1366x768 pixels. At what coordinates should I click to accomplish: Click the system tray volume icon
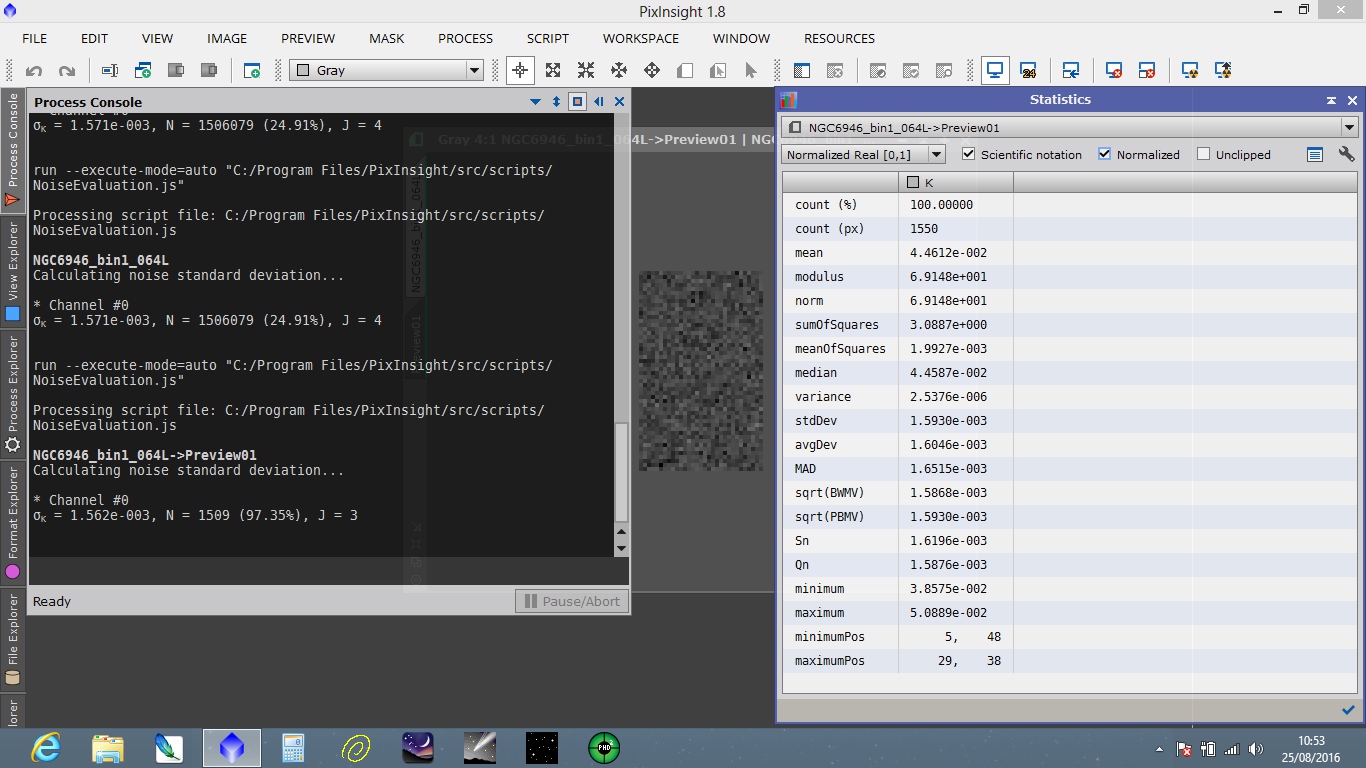pos(1256,749)
